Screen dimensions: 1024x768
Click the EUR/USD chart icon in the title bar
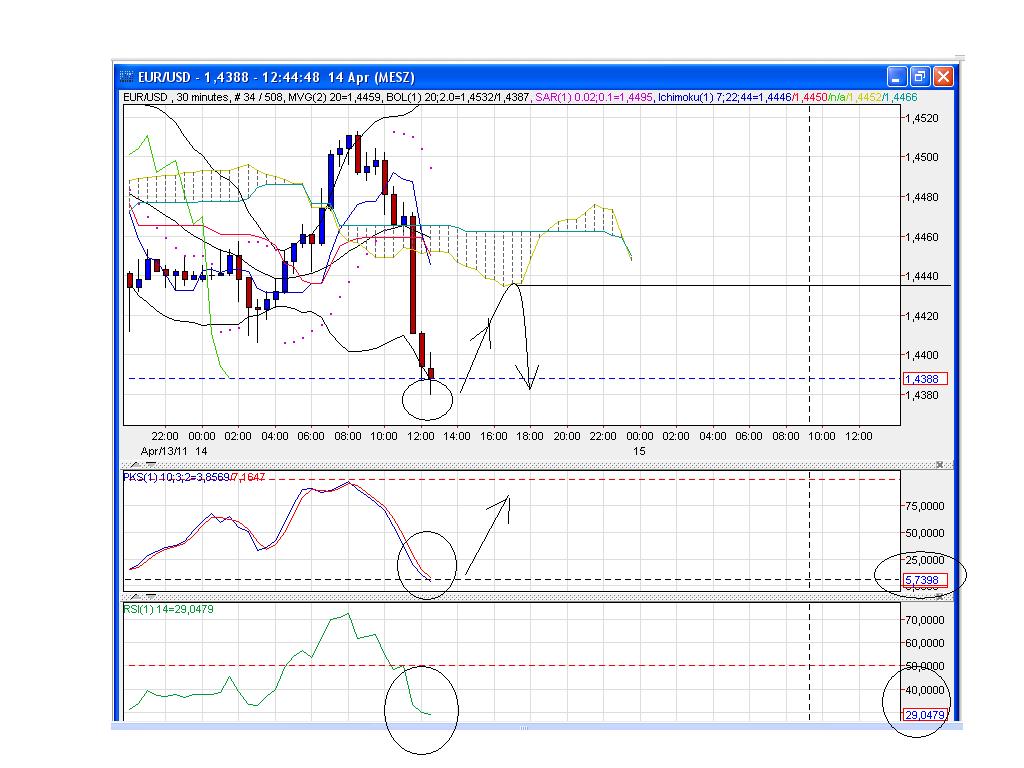pos(127,77)
